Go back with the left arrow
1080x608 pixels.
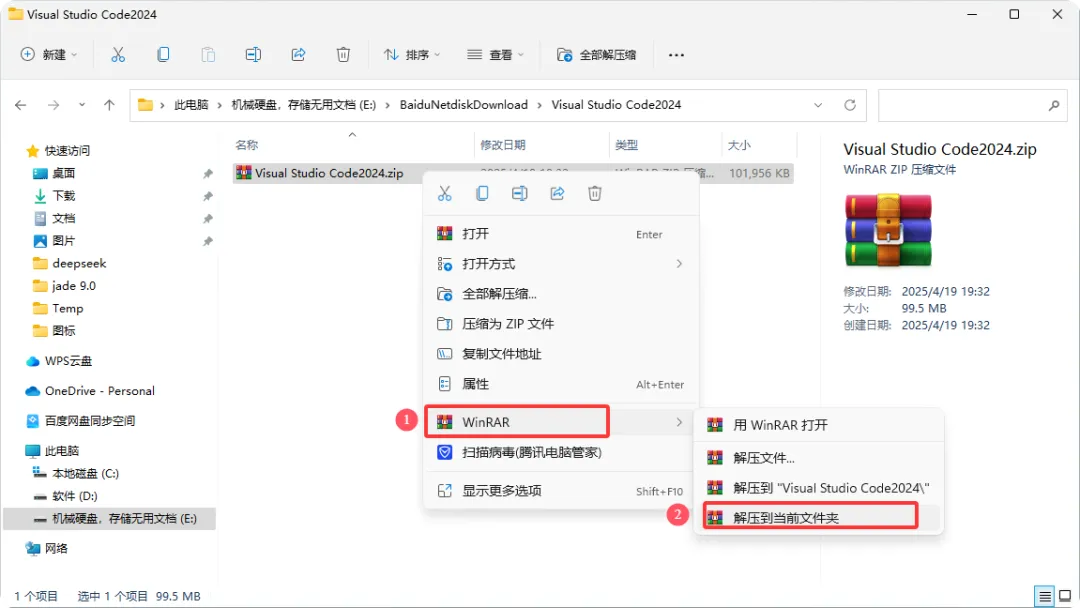pyautogui.click(x=21, y=105)
